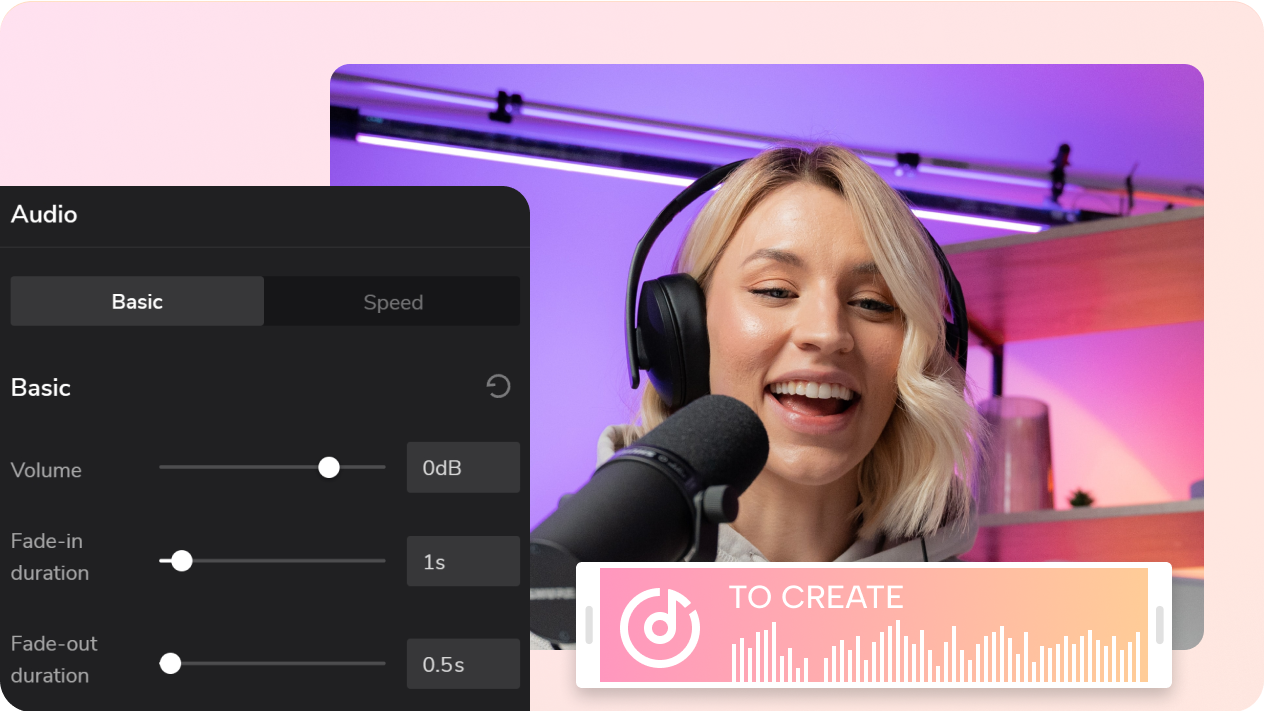The width and height of the screenshot is (1264, 711).
Task: Switch to the Basic tab
Action: coord(137,301)
